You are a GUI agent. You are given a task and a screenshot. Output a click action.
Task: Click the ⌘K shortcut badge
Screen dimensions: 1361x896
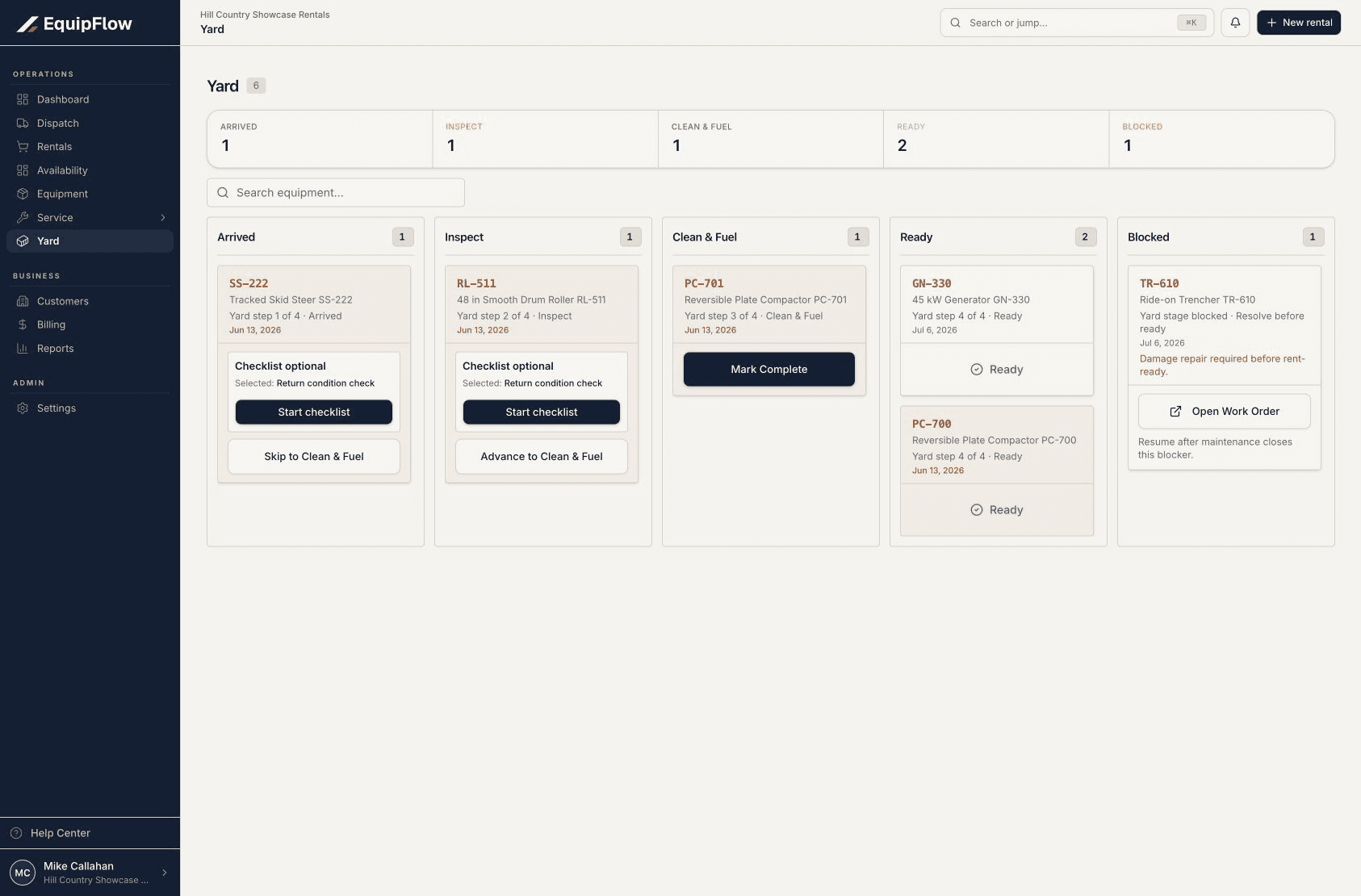coord(1191,23)
